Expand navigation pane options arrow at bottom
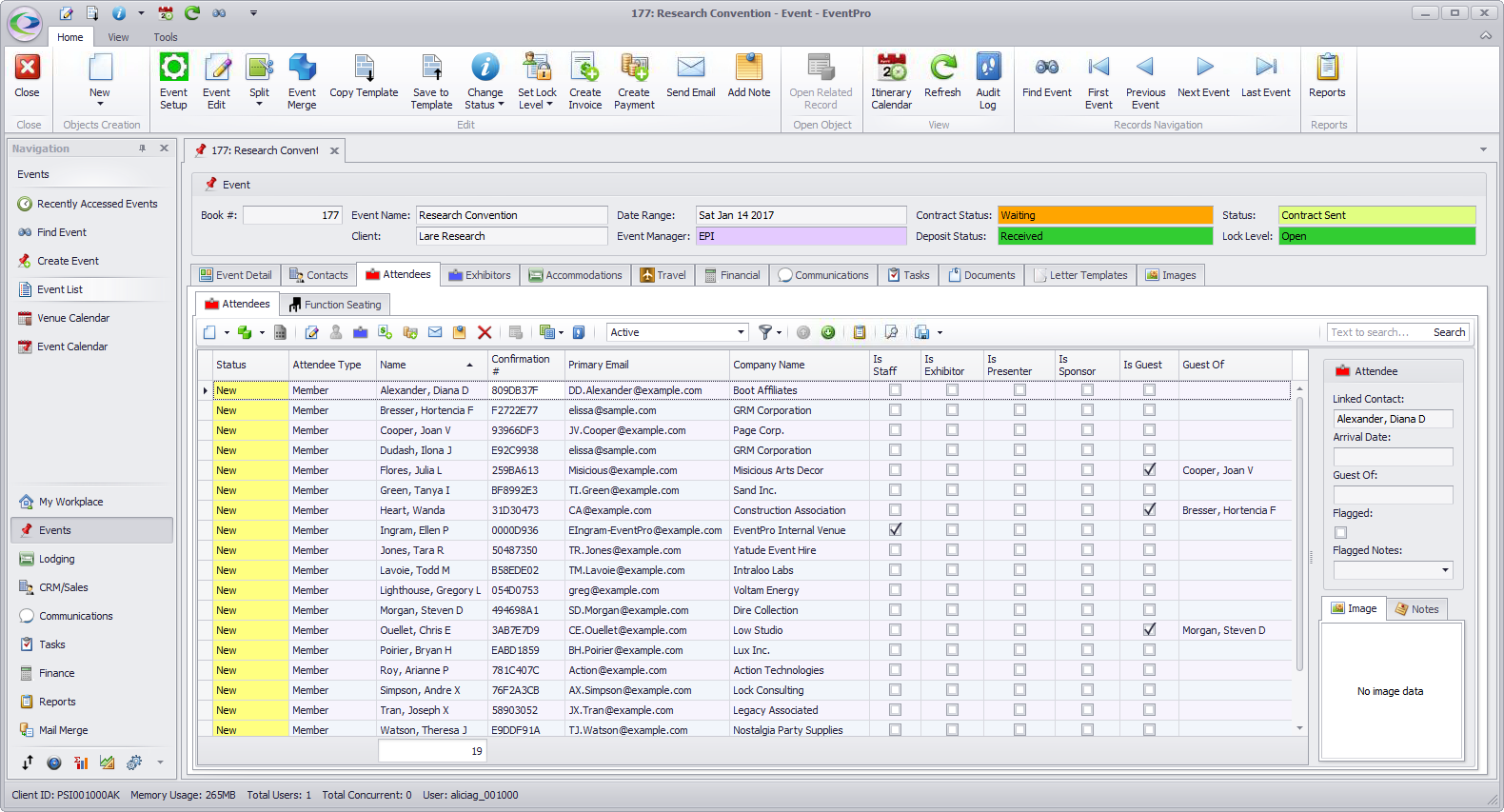 pyautogui.click(x=160, y=762)
